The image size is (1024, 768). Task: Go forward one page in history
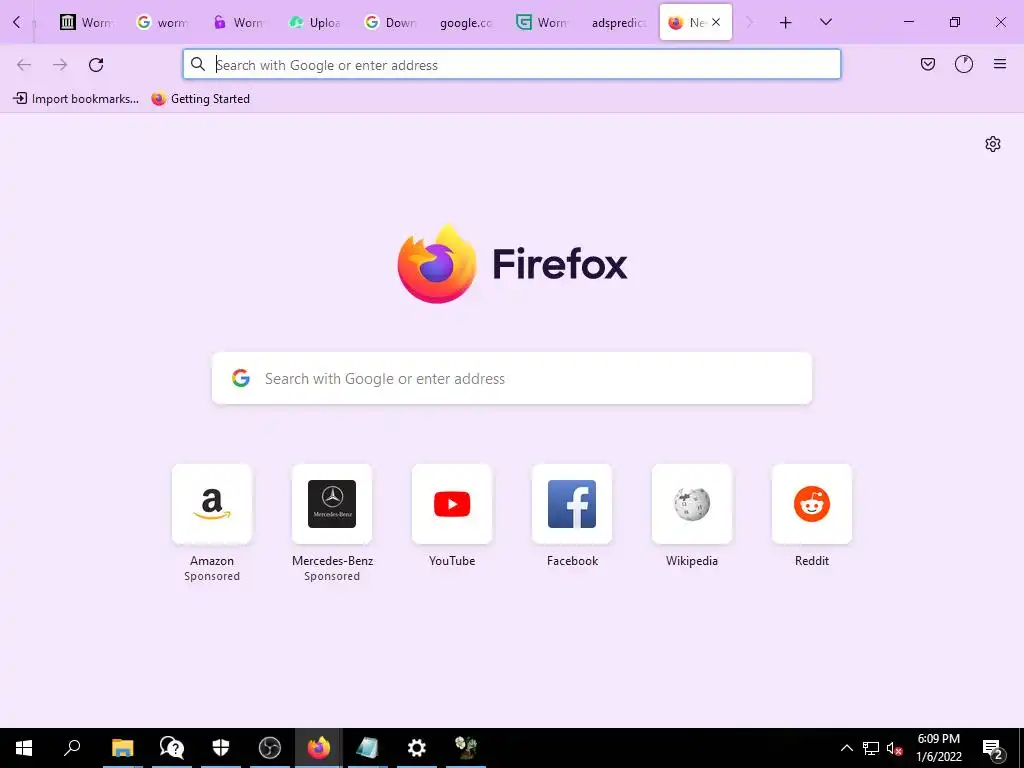tap(60, 65)
